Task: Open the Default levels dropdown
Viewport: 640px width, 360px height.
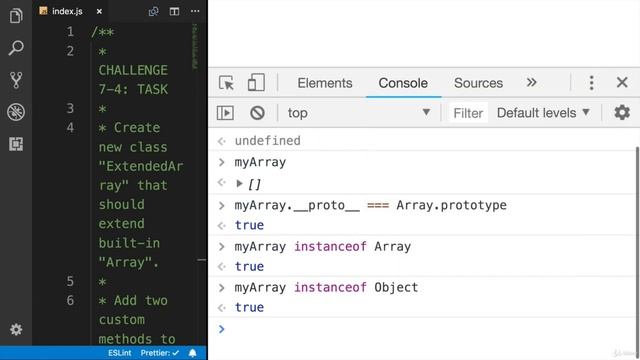Action: [543, 113]
